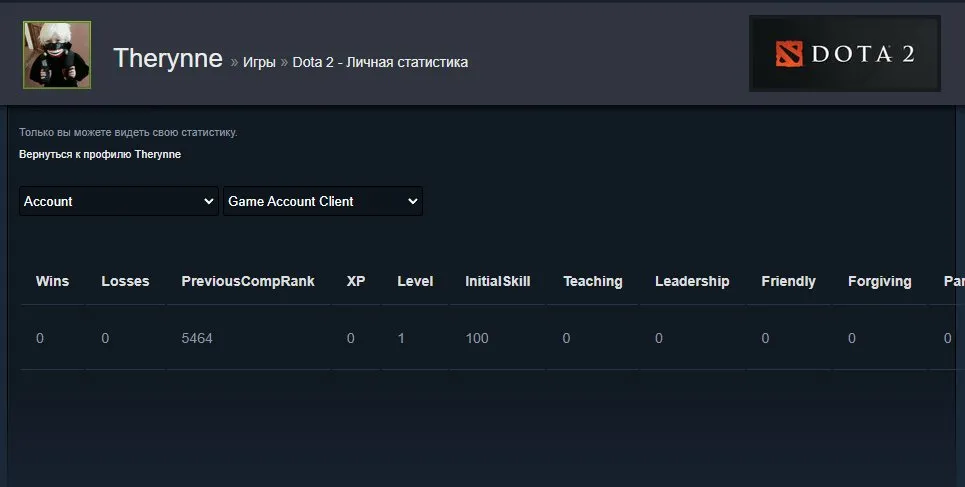The image size is (965, 487).
Task: Select the Level value 1
Action: (x=401, y=338)
